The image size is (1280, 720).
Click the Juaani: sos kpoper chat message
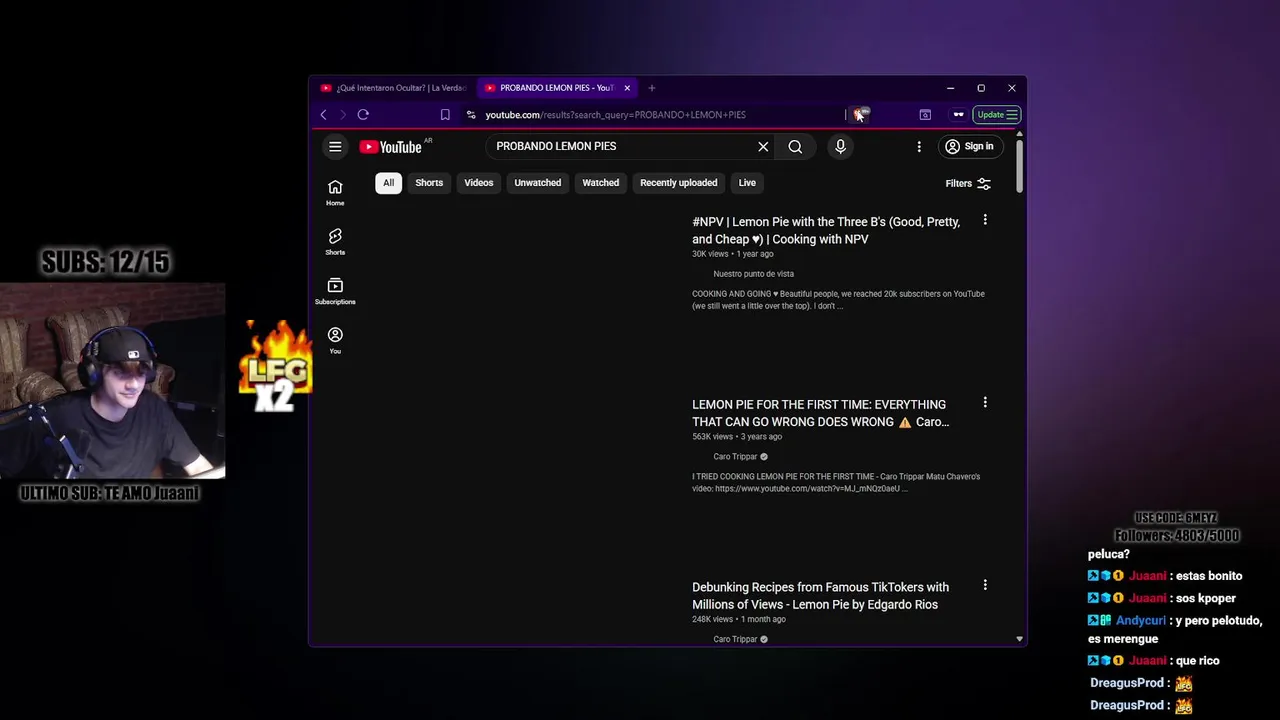[x=1162, y=598]
